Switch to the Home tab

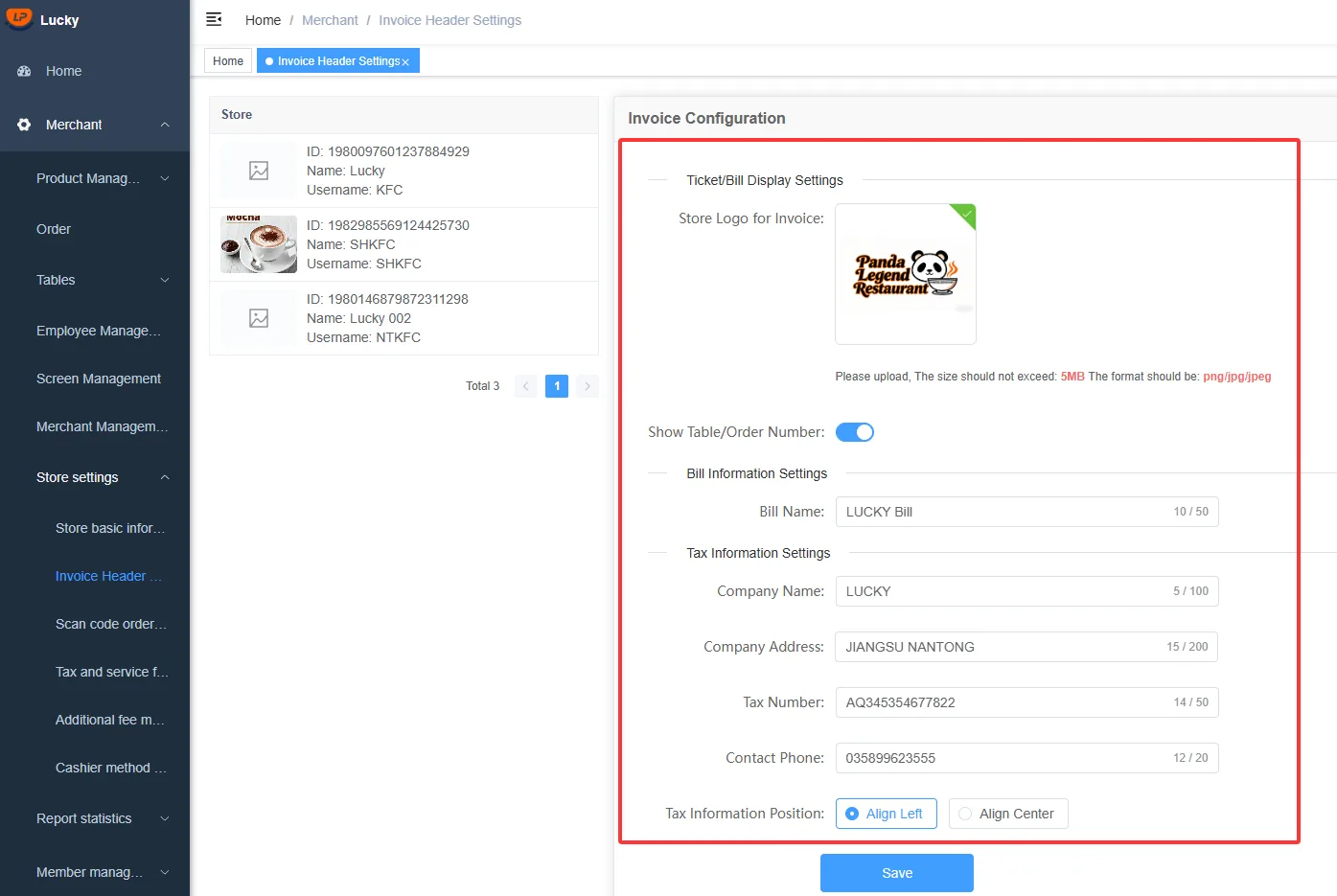tap(228, 61)
